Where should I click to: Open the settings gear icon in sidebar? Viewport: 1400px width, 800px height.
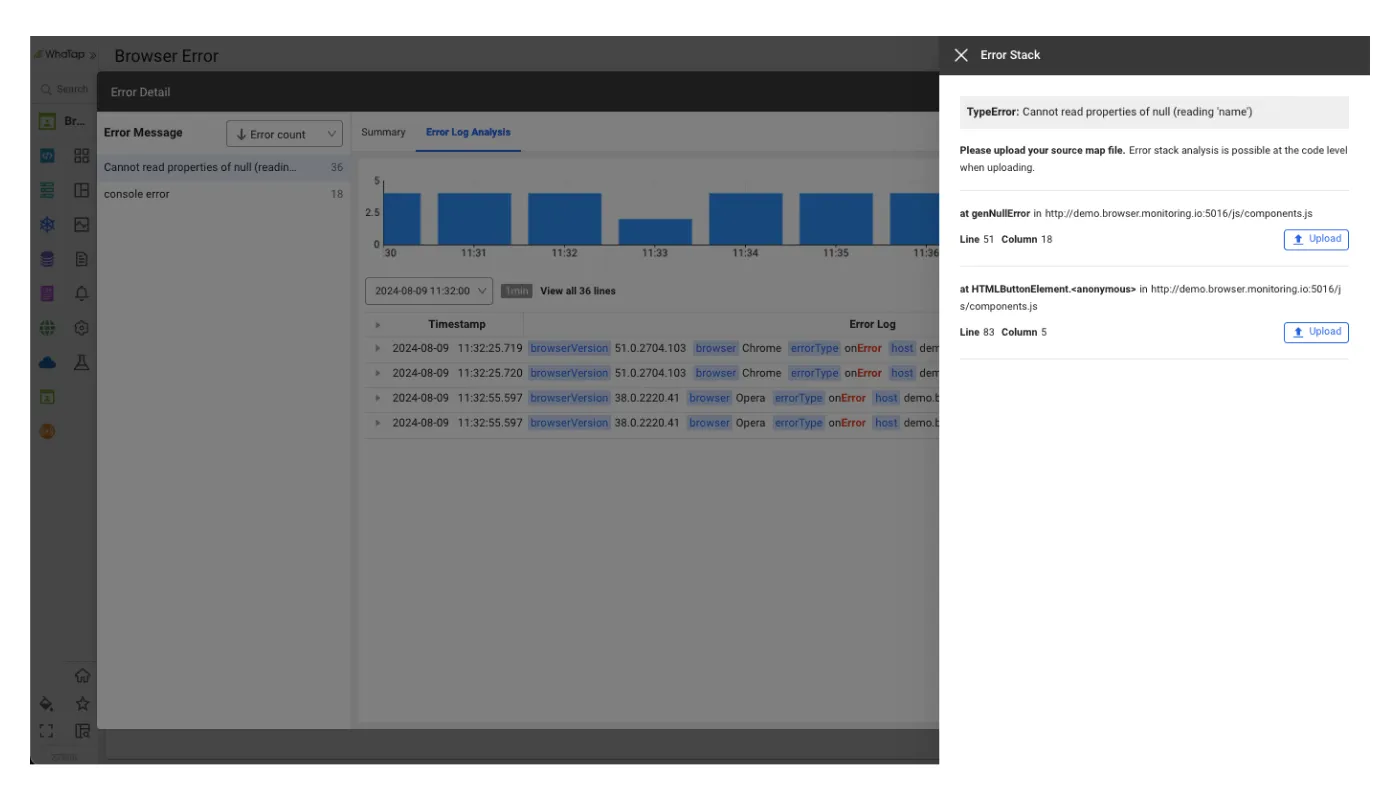pyautogui.click(x=82, y=328)
